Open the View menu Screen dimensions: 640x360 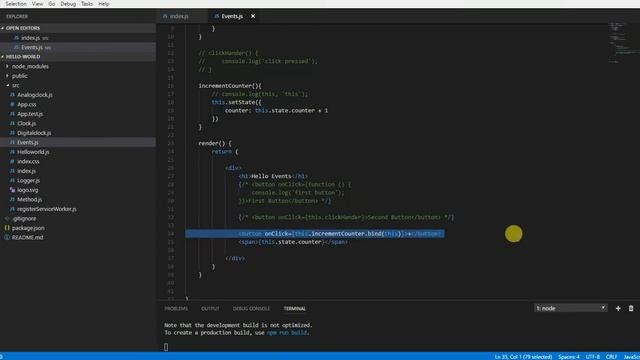click(37, 4)
